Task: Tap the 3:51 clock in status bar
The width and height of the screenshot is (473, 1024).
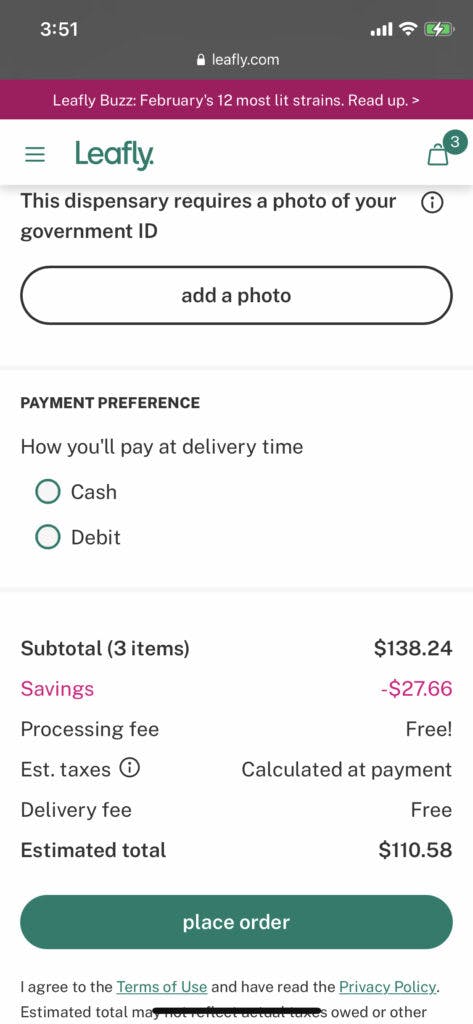Action: pos(59,29)
